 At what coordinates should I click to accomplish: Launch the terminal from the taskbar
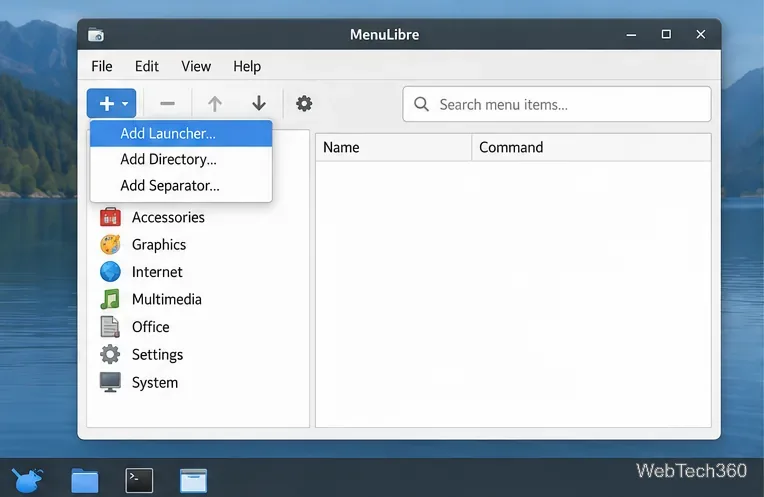[139, 480]
